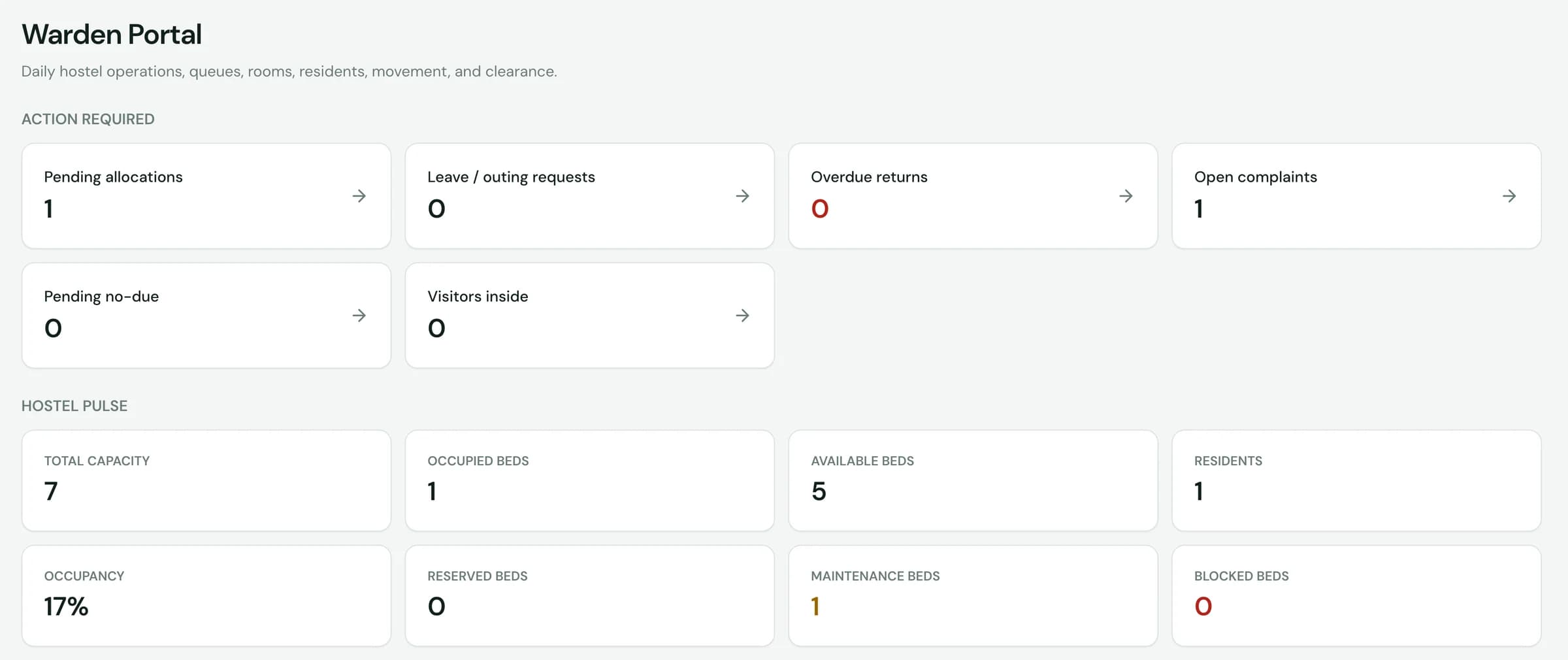The height and width of the screenshot is (660, 1568).
Task: Select the OCCUPIED BEDS label
Action: [x=478, y=461]
